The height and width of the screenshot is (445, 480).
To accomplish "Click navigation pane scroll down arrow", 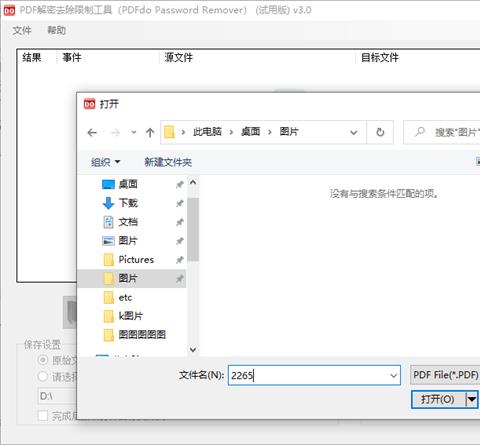I will pyautogui.click(x=193, y=350).
